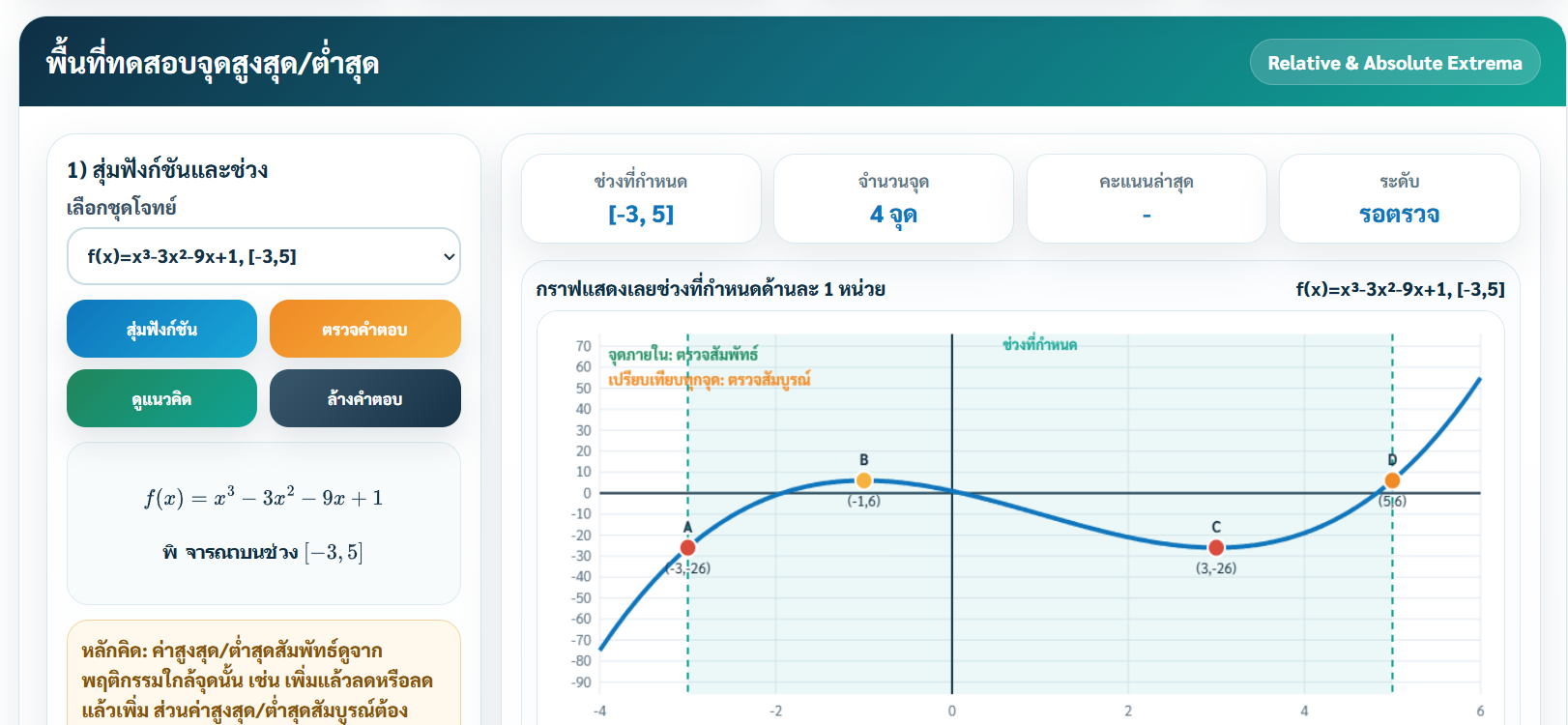Click the page title พื้นที่ทดสอบจุดสูงสุด/ต่ำสุด
Image resolution: width=1568 pixels, height=725 pixels.
(x=213, y=63)
